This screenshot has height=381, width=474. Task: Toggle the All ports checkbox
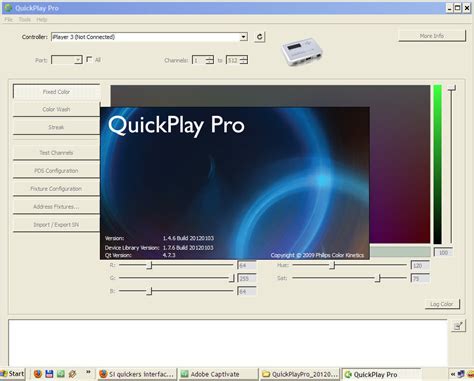click(89, 59)
